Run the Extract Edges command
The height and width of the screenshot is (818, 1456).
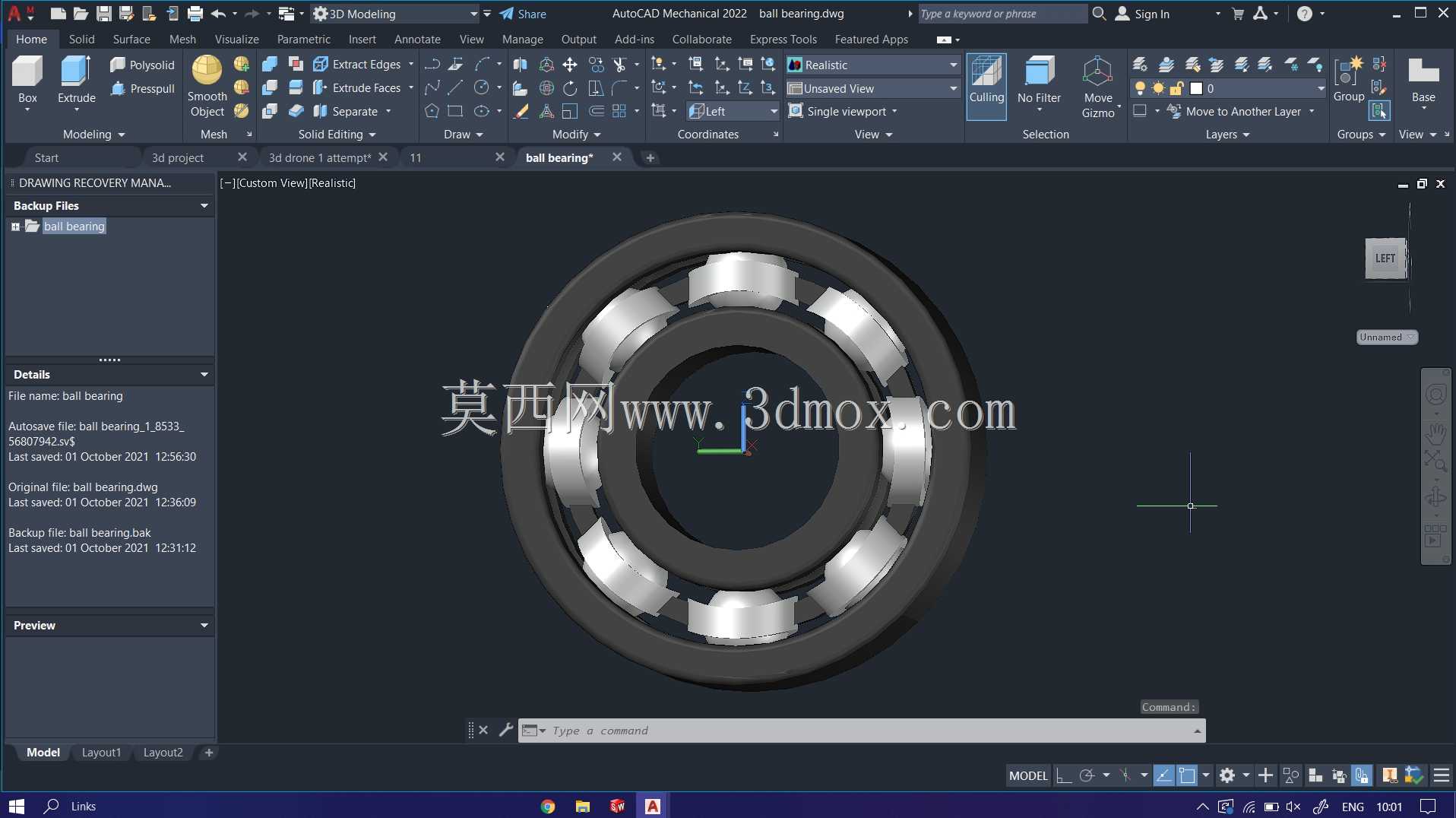[357, 65]
